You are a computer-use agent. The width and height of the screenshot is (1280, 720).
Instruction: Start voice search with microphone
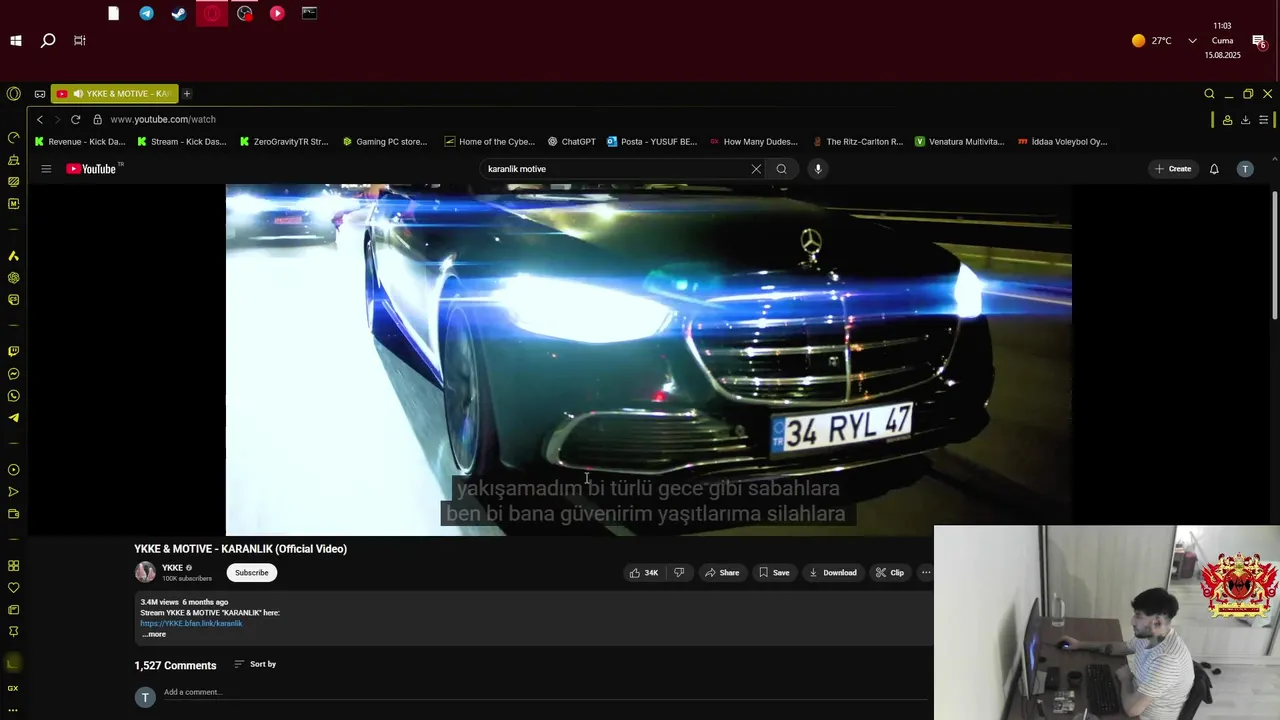pyautogui.click(x=818, y=169)
